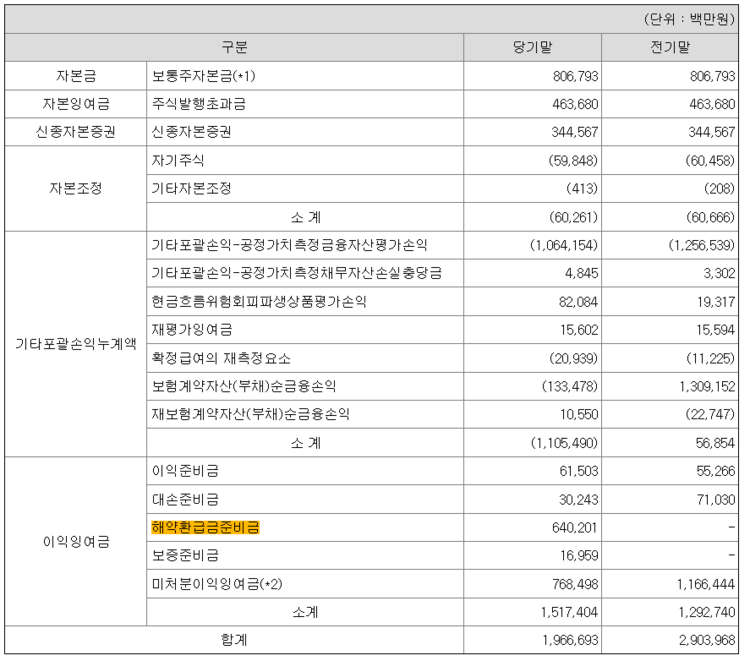The height and width of the screenshot is (661, 750).
Task: Click the subtotal value 1,517,404
Action: [569, 612]
